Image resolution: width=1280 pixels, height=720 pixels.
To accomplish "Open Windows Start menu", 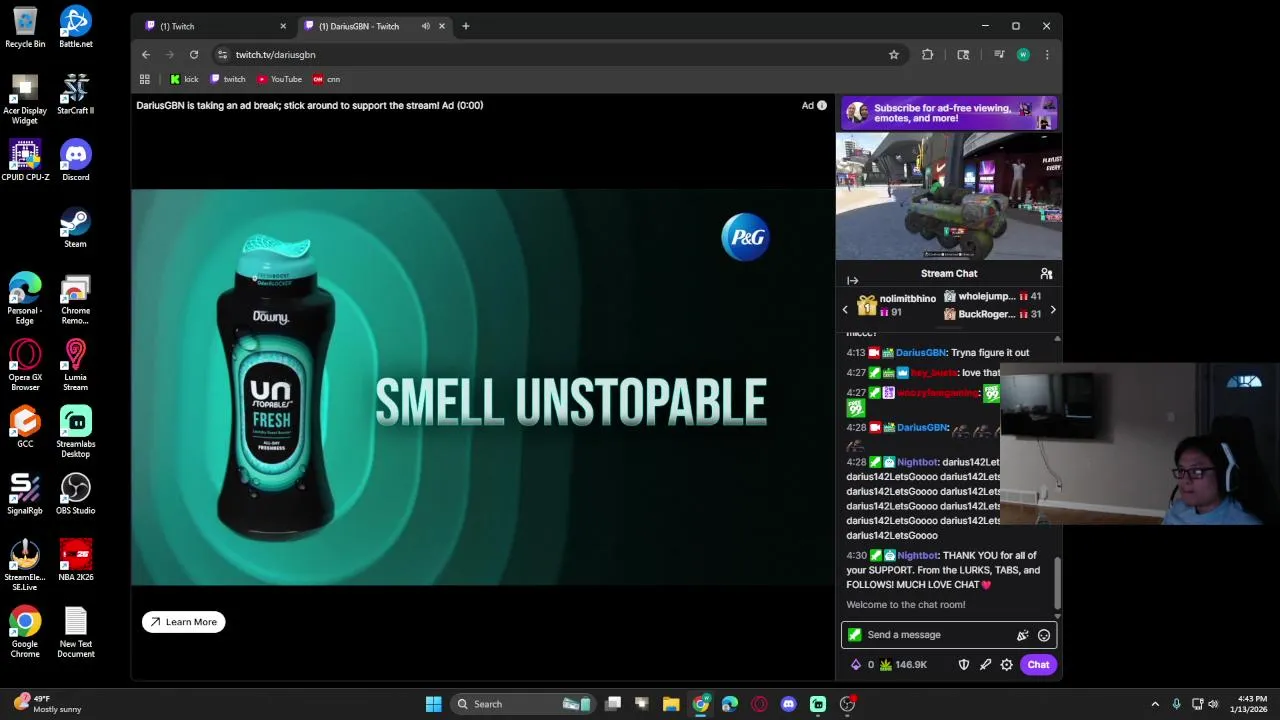I will pos(433,704).
